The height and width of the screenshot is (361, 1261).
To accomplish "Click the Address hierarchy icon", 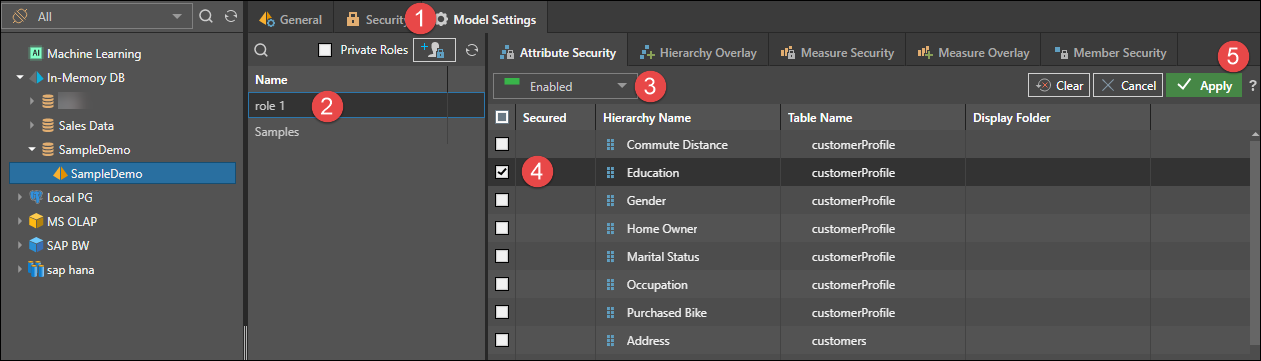I will pyautogui.click(x=609, y=341).
